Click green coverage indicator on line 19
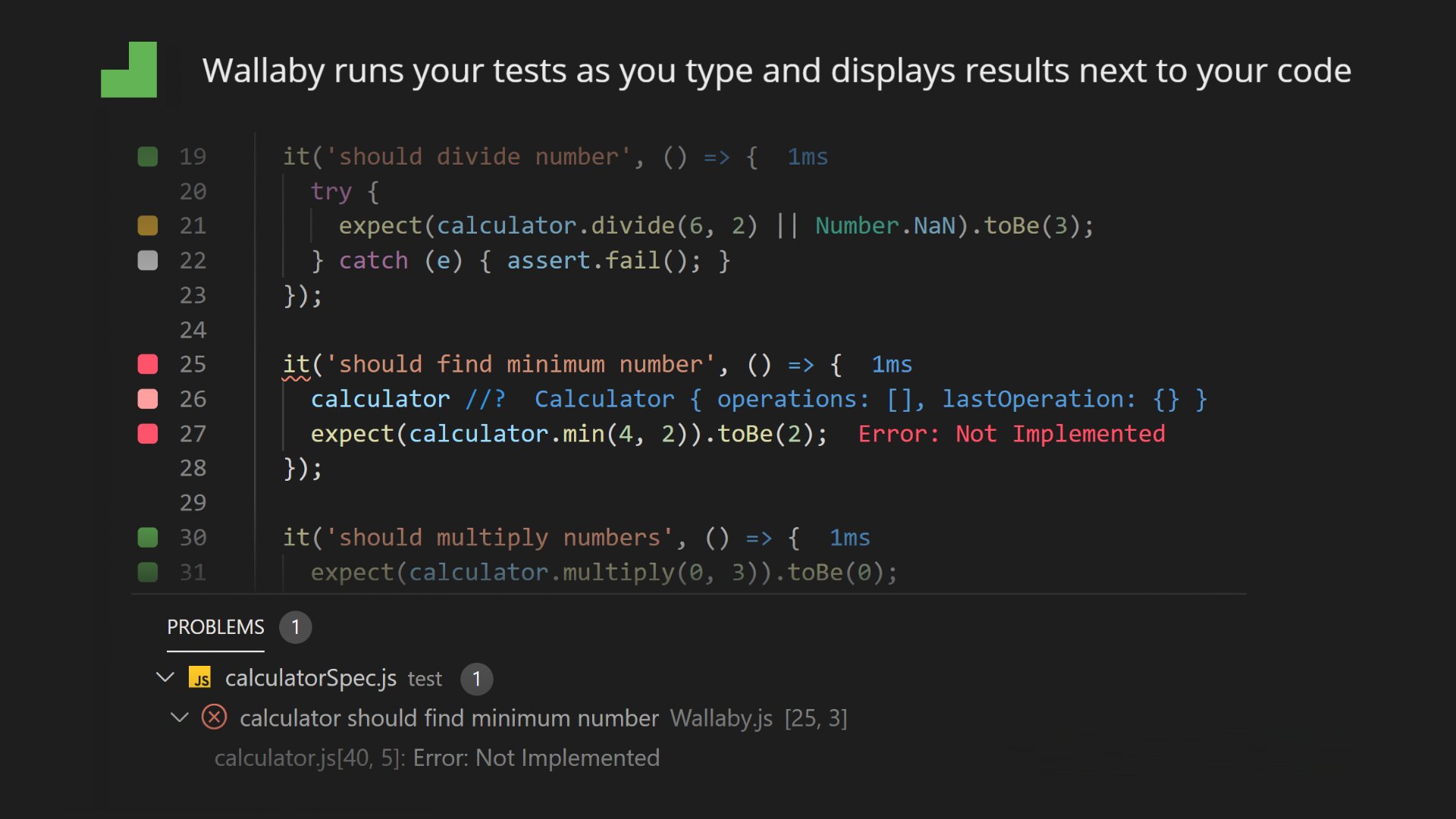 (x=148, y=157)
